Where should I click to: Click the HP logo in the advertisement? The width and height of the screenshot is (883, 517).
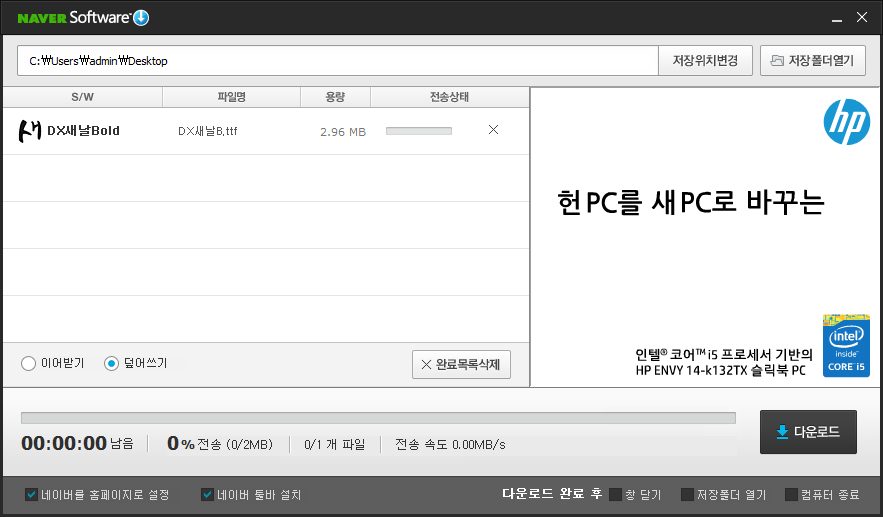click(x=846, y=122)
